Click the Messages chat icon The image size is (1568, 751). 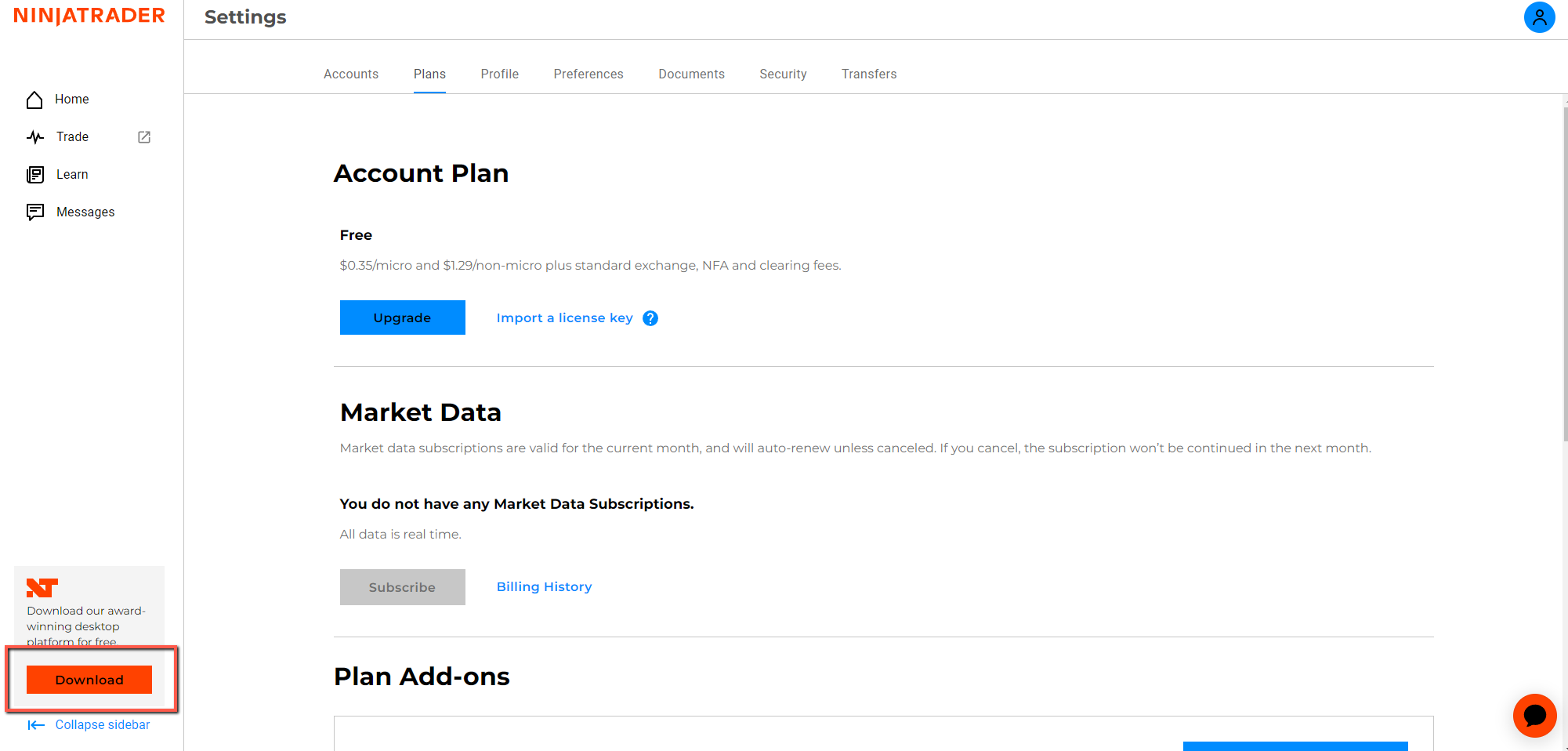tap(35, 212)
